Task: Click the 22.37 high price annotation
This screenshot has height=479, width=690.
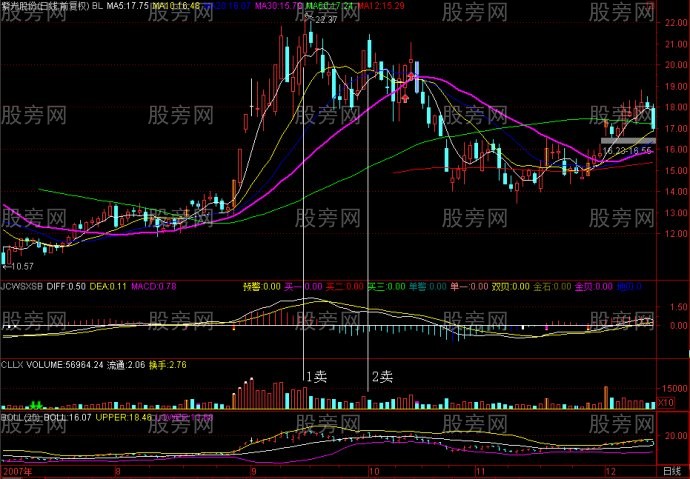Action: [x=326, y=19]
